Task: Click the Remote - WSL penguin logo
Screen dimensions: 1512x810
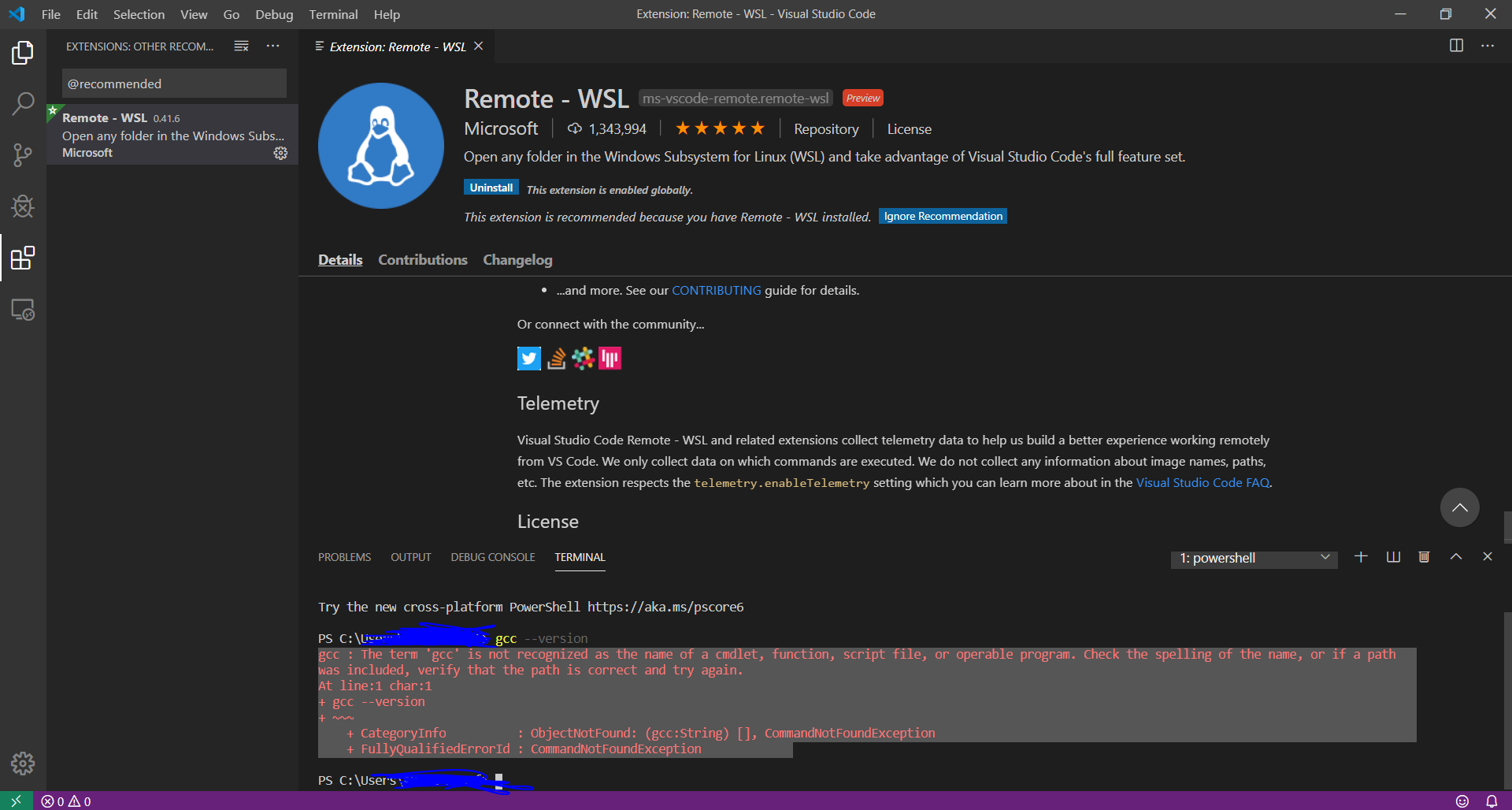Action: click(x=381, y=146)
